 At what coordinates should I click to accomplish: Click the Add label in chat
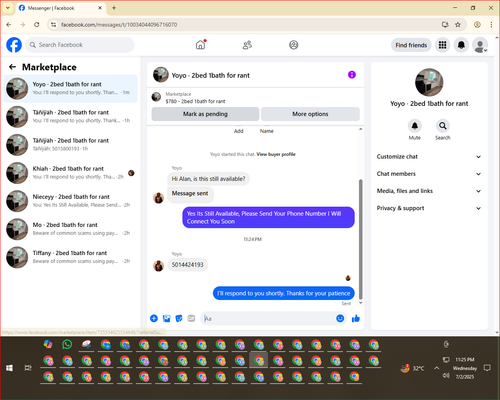[x=239, y=131]
